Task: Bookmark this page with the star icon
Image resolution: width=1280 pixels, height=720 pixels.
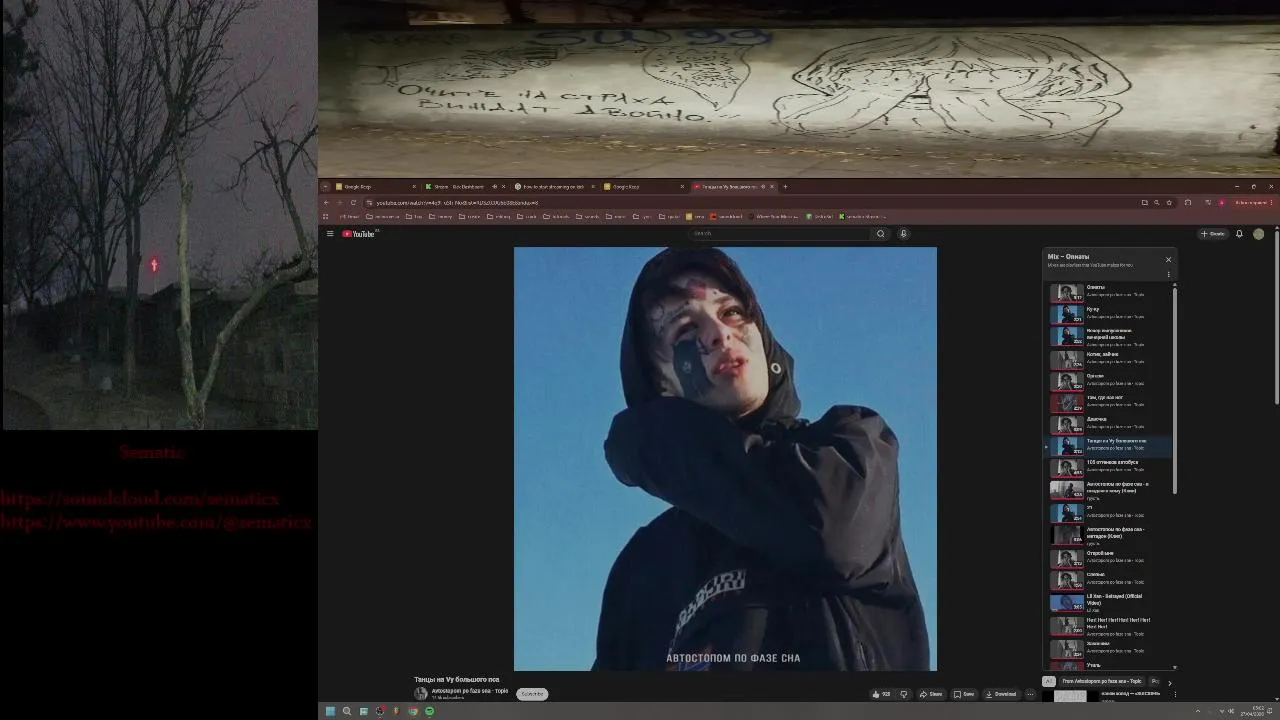Action: click(1169, 202)
